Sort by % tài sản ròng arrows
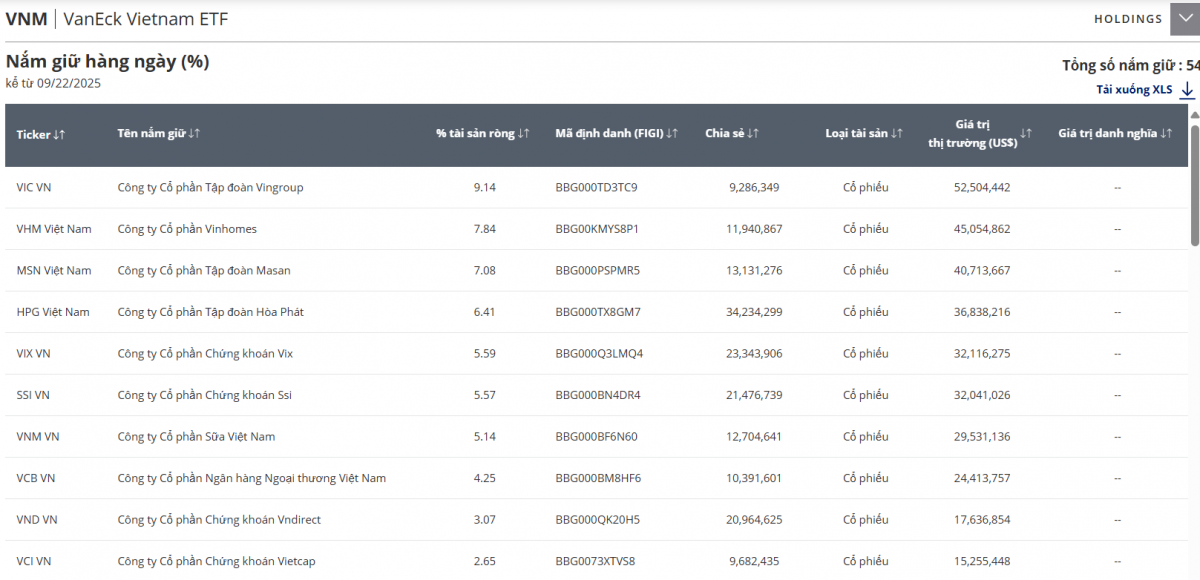 click(524, 134)
